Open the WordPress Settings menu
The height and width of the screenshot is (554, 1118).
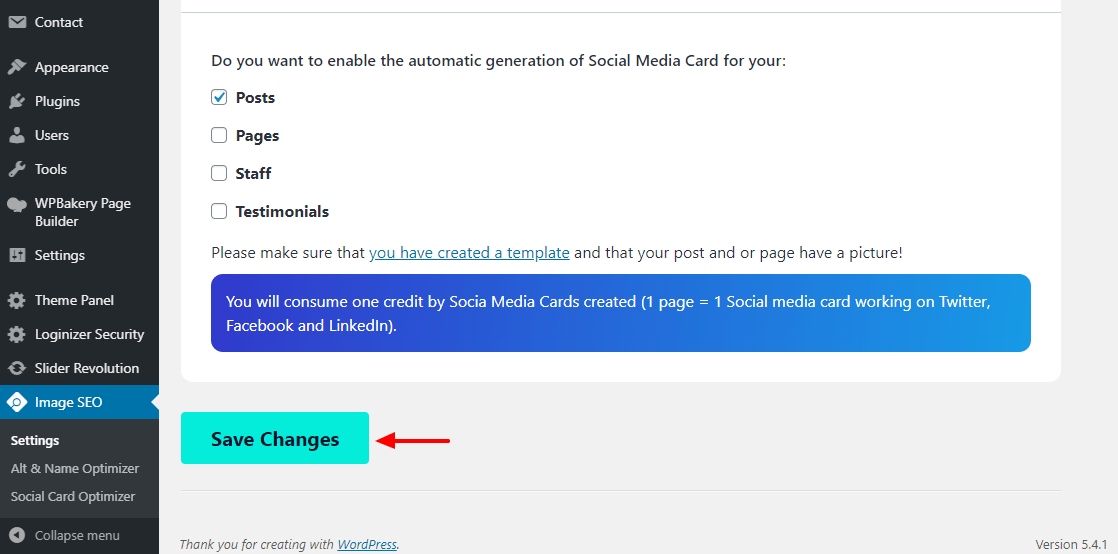pyautogui.click(x=79, y=255)
